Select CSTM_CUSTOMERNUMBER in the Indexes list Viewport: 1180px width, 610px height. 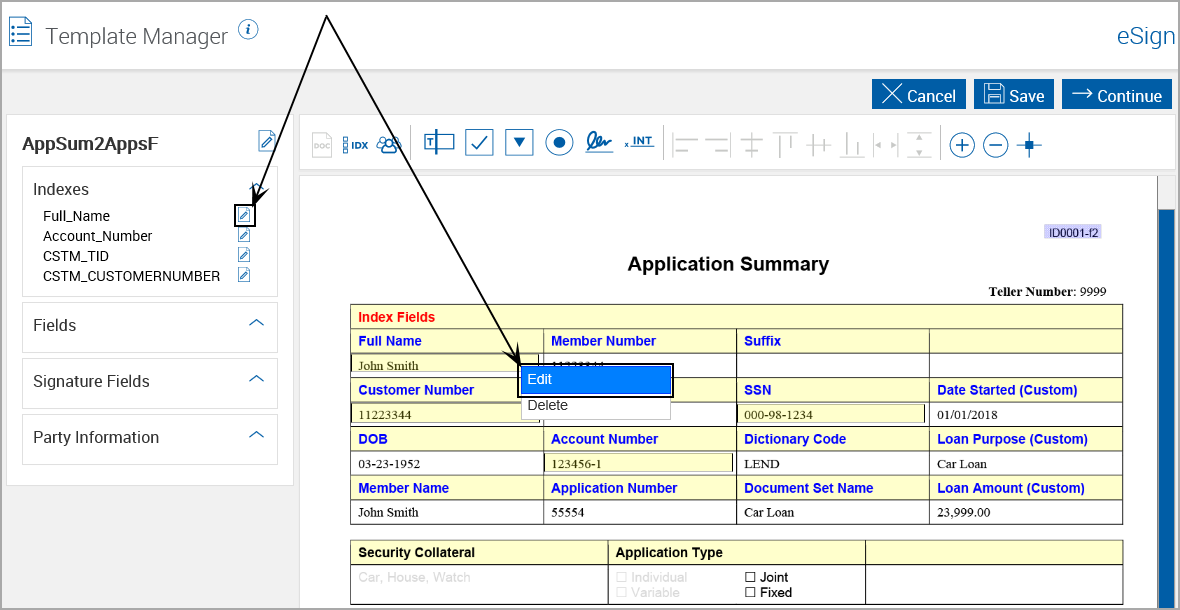pyautogui.click(x=132, y=276)
